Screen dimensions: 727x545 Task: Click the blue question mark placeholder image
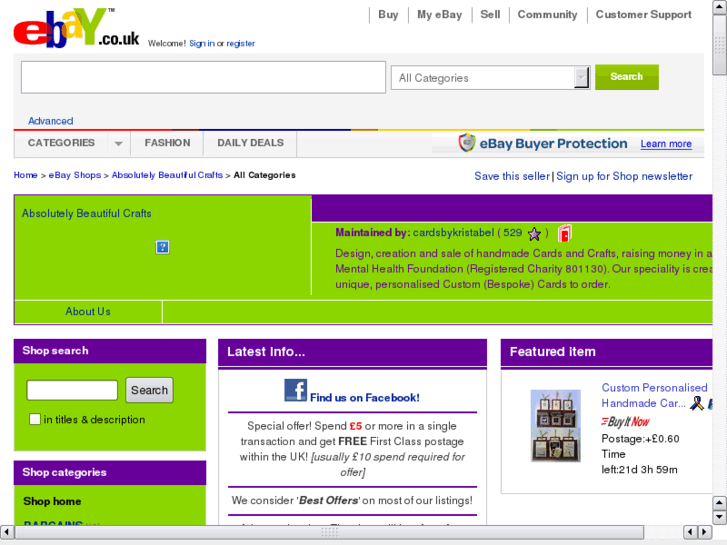coord(162,247)
